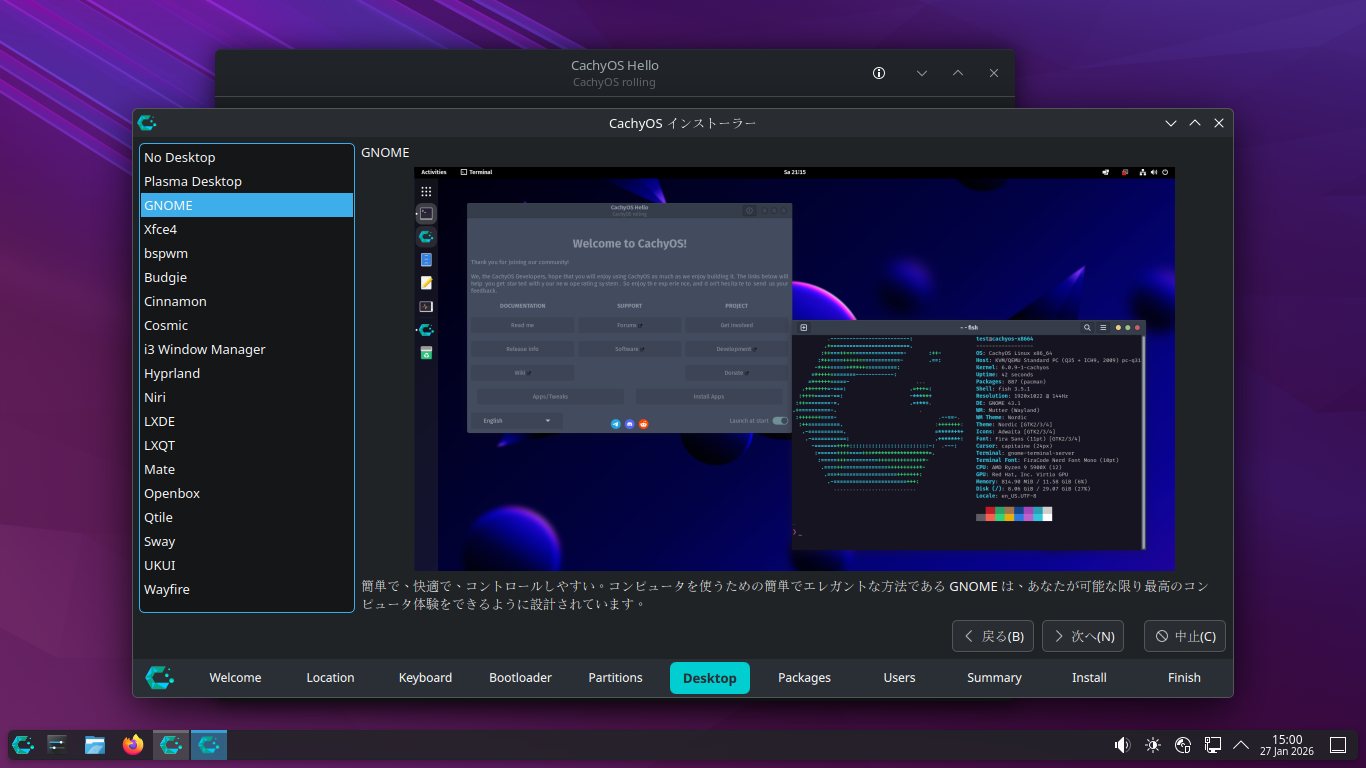The height and width of the screenshot is (768, 1366).
Task: Open the system settings icon next to launcher
Action: (57, 745)
